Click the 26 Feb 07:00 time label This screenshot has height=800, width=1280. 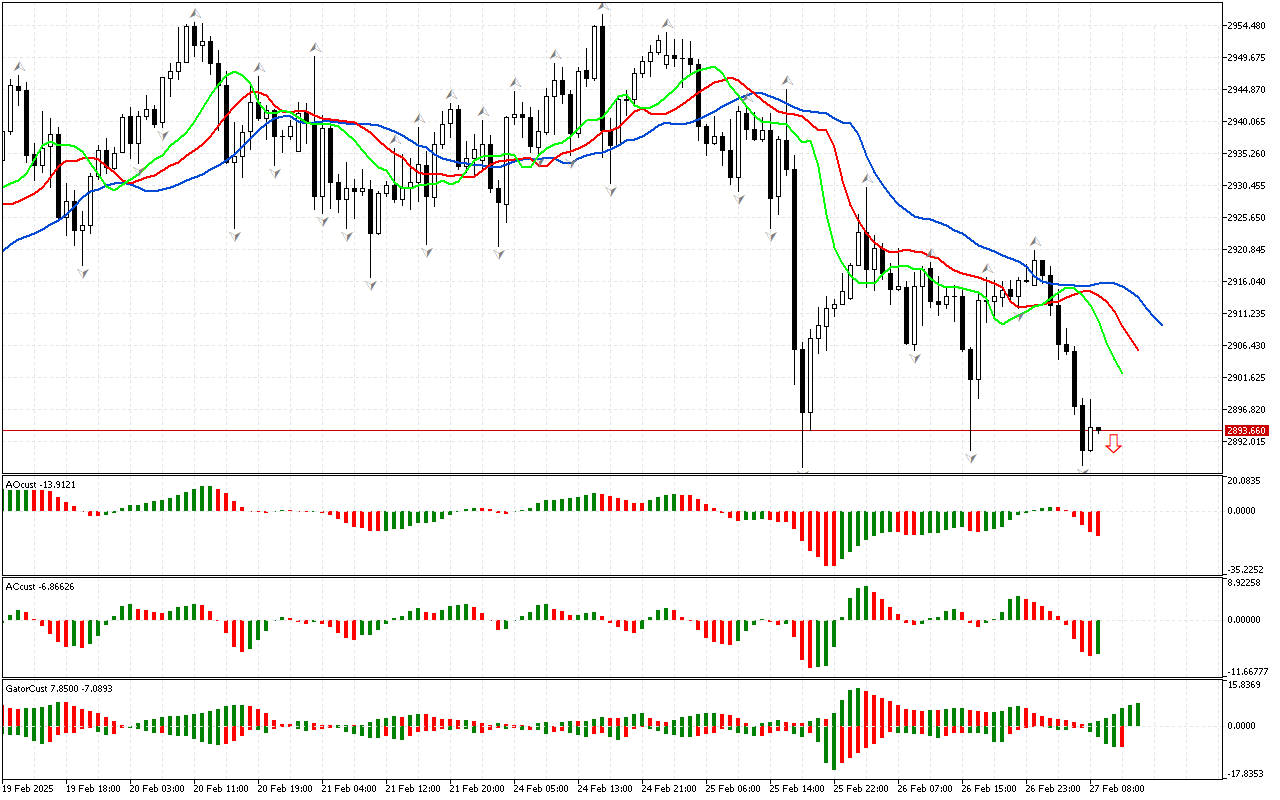pos(925,789)
